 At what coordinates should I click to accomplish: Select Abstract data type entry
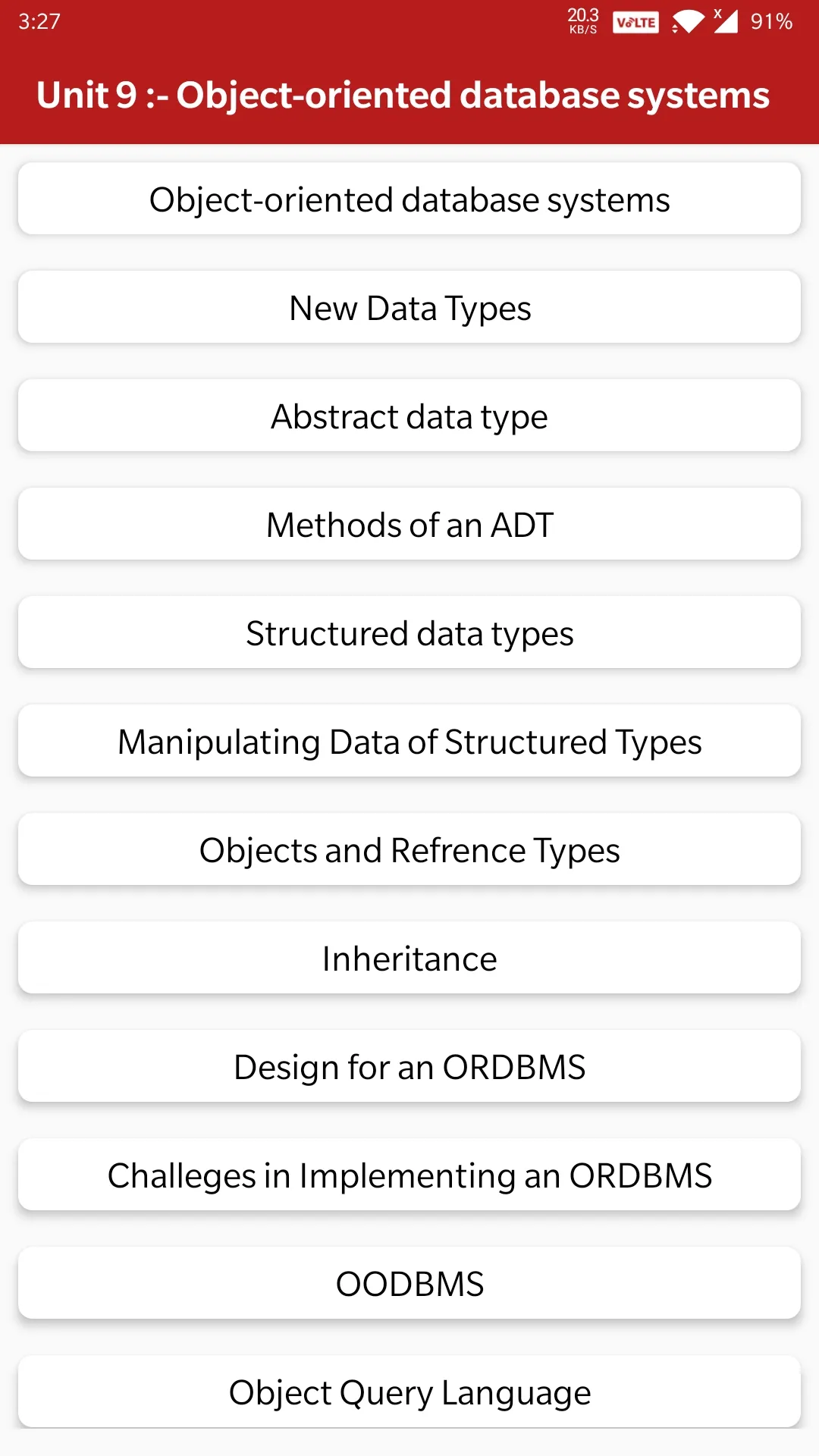pos(409,416)
